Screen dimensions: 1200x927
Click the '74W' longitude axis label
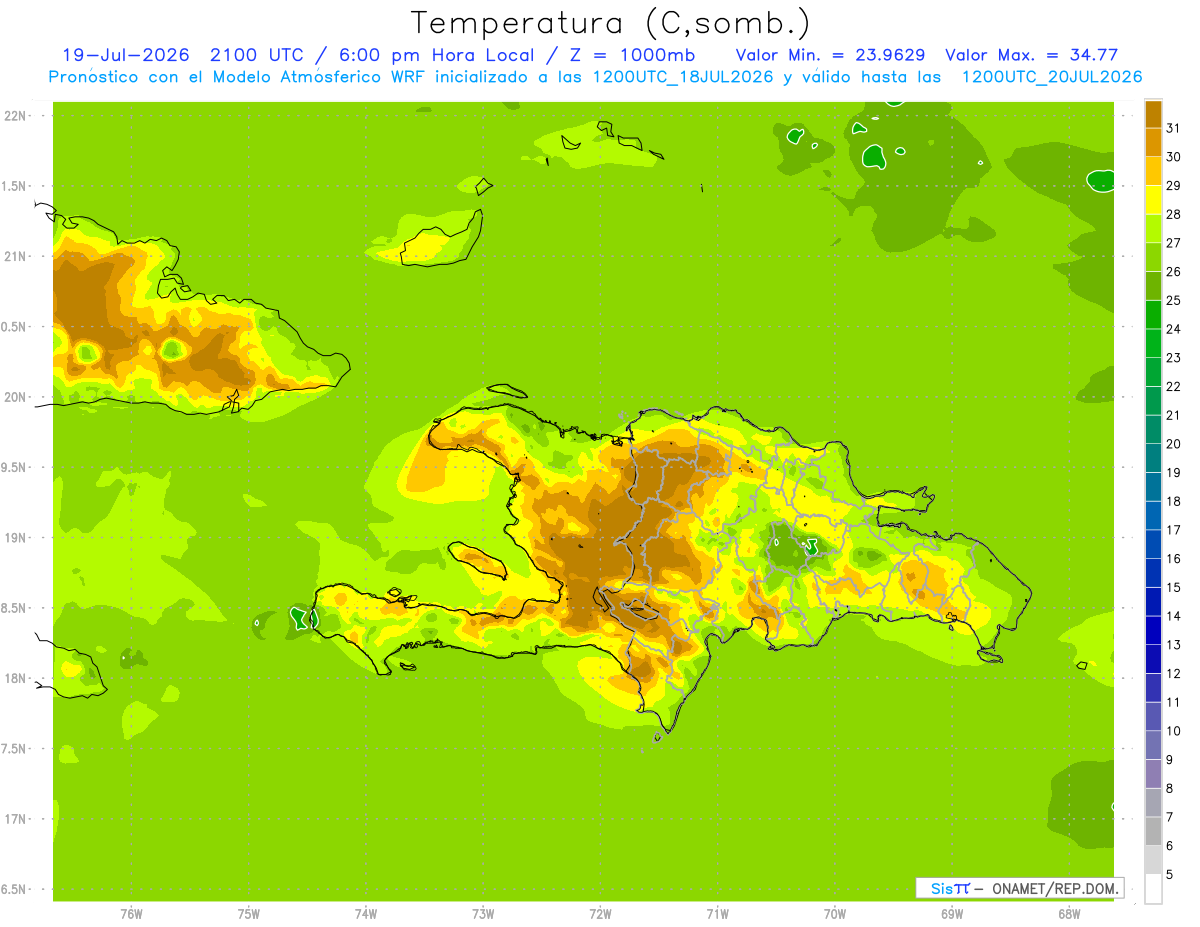(366, 913)
